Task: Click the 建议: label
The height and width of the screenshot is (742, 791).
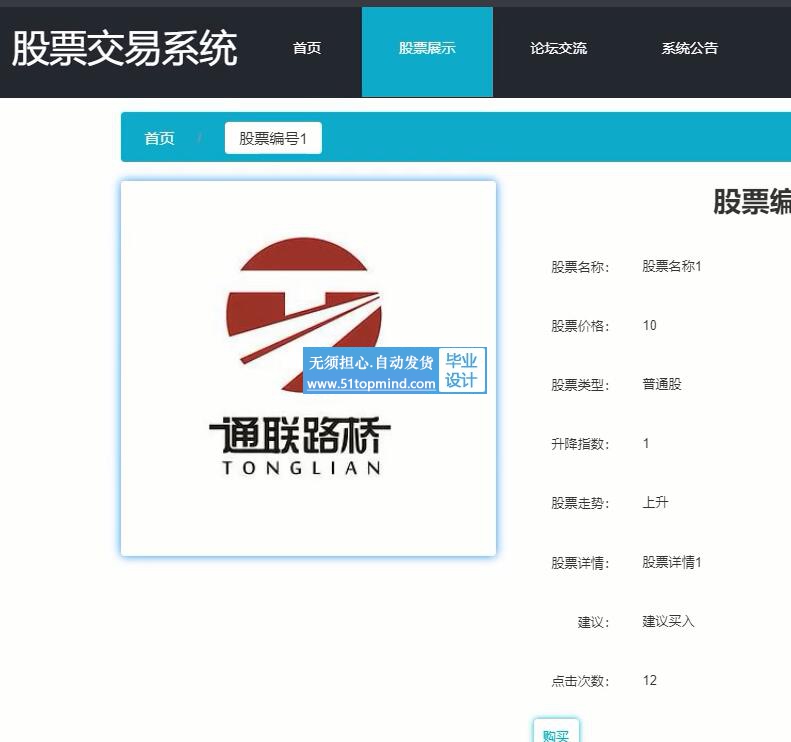Action: coord(593,622)
